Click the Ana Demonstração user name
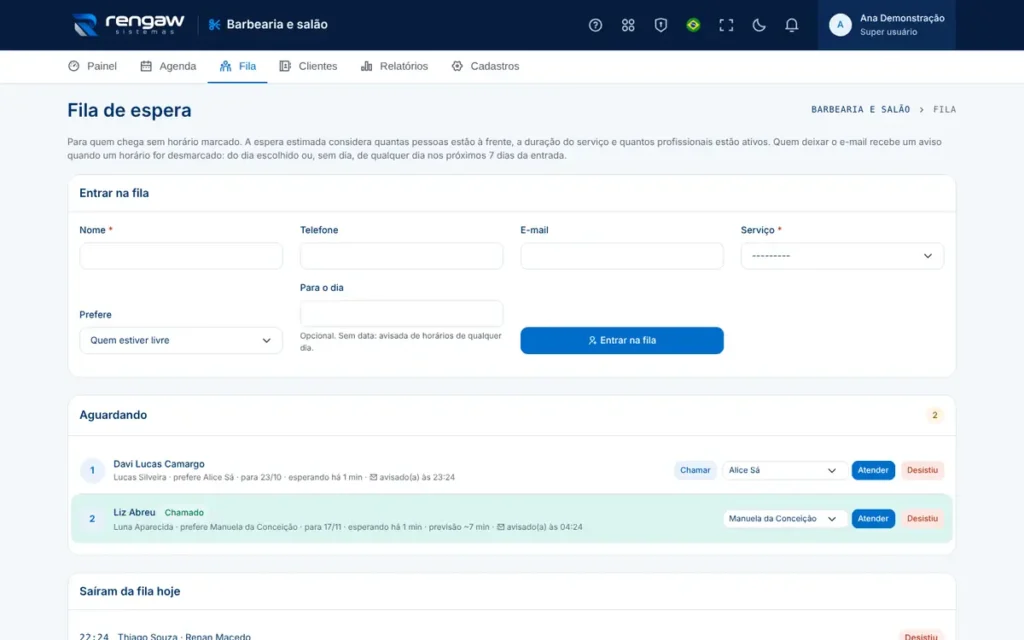 click(x=902, y=18)
